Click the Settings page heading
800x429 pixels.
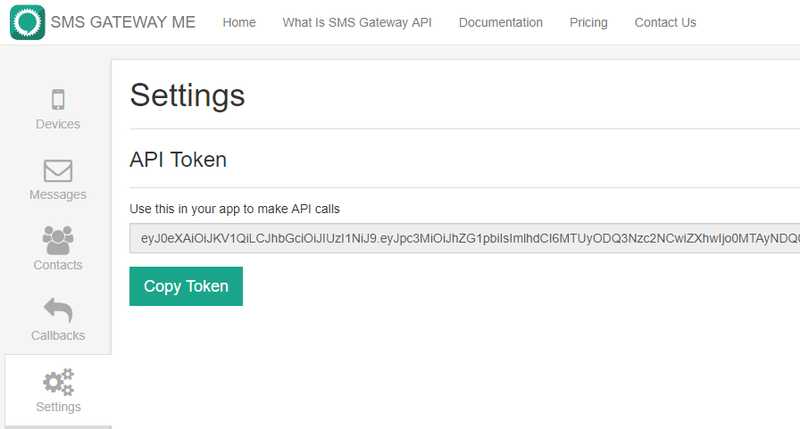(187, 95)
